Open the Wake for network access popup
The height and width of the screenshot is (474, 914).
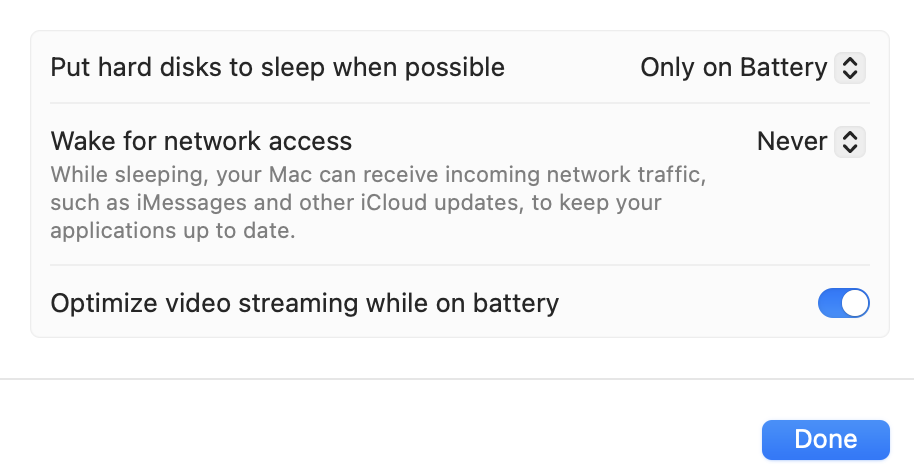(x=810, y=142)
